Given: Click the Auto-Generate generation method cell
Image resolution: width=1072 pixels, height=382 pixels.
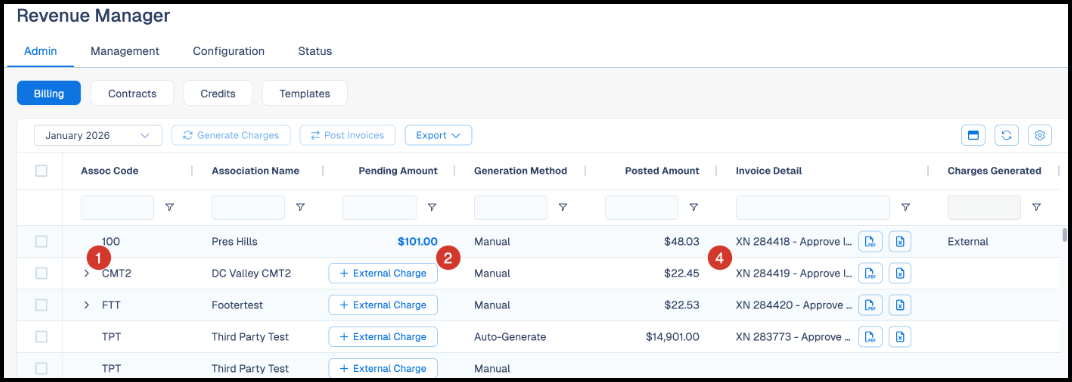Looking at the screenshot, I should pyautogui.click(x=510, y=337).
